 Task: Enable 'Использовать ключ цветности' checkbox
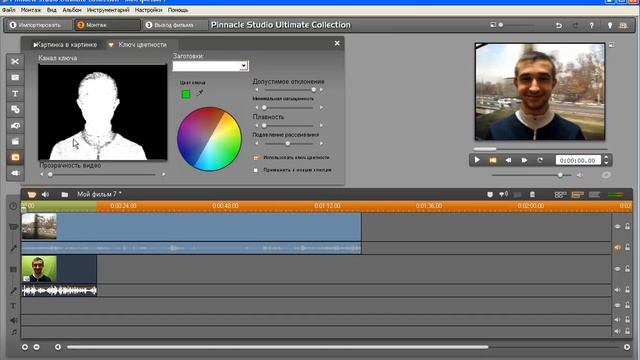tap(256, 158)
